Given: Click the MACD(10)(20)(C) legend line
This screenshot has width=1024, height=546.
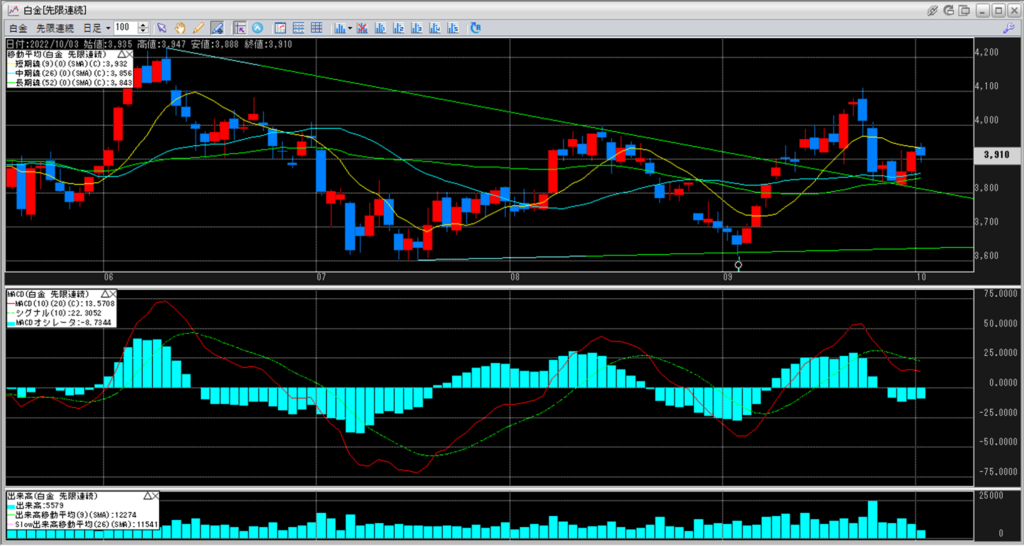Looking at the screenshot, I should (x=61, y=304).
